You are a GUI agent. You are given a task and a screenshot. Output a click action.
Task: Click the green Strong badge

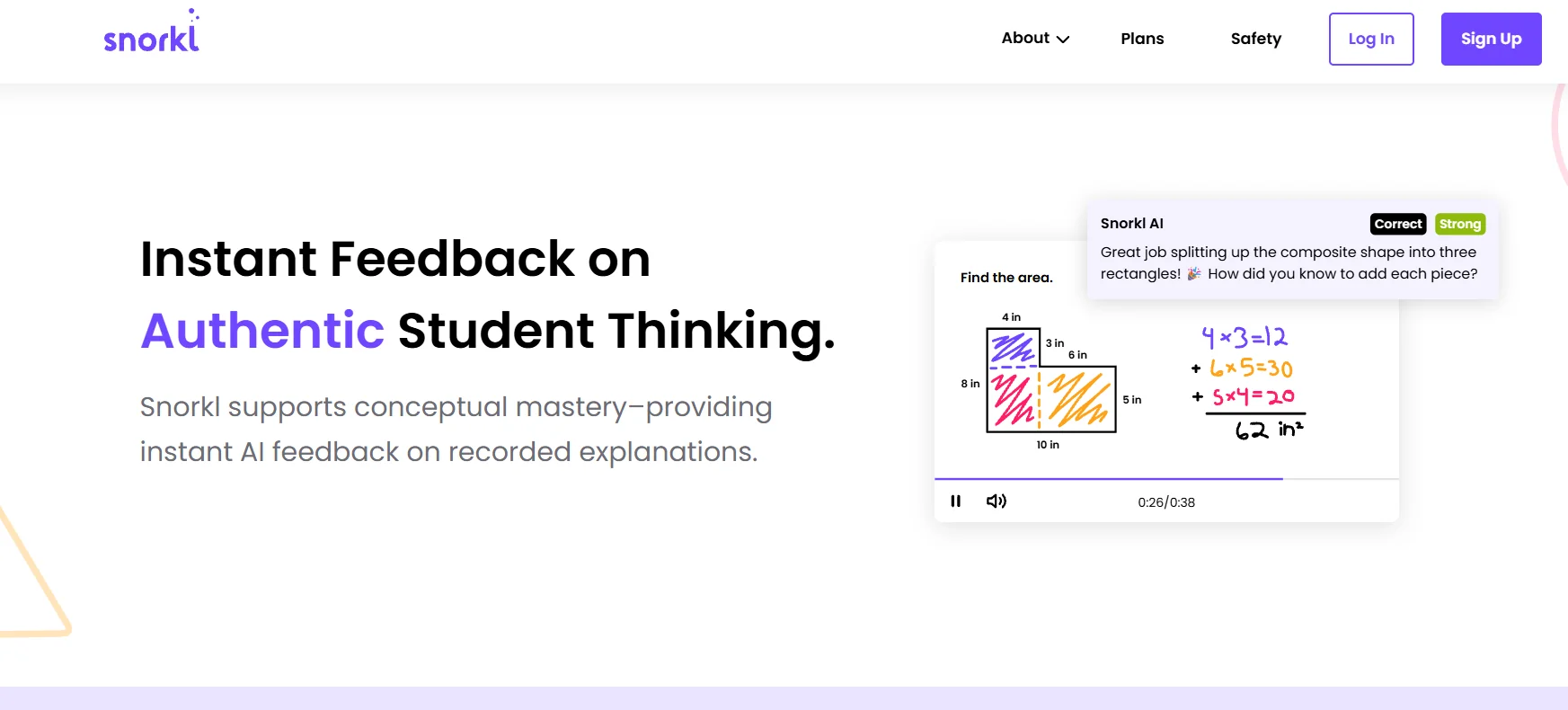(1459, 224)
